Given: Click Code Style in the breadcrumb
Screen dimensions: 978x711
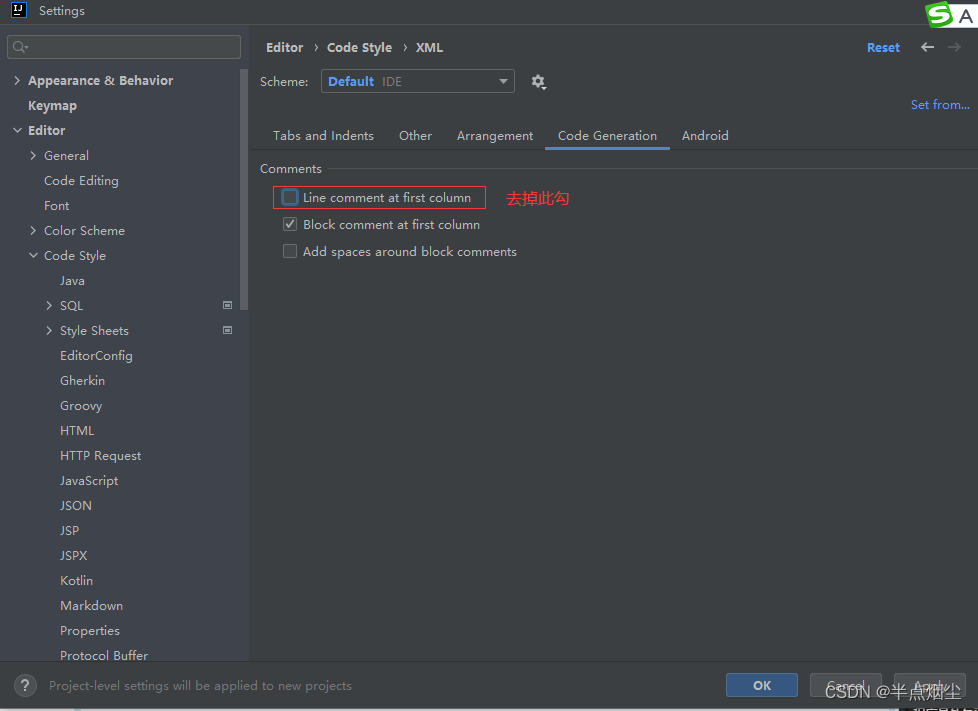Looking at the screenshot, I should coord(359,47).
